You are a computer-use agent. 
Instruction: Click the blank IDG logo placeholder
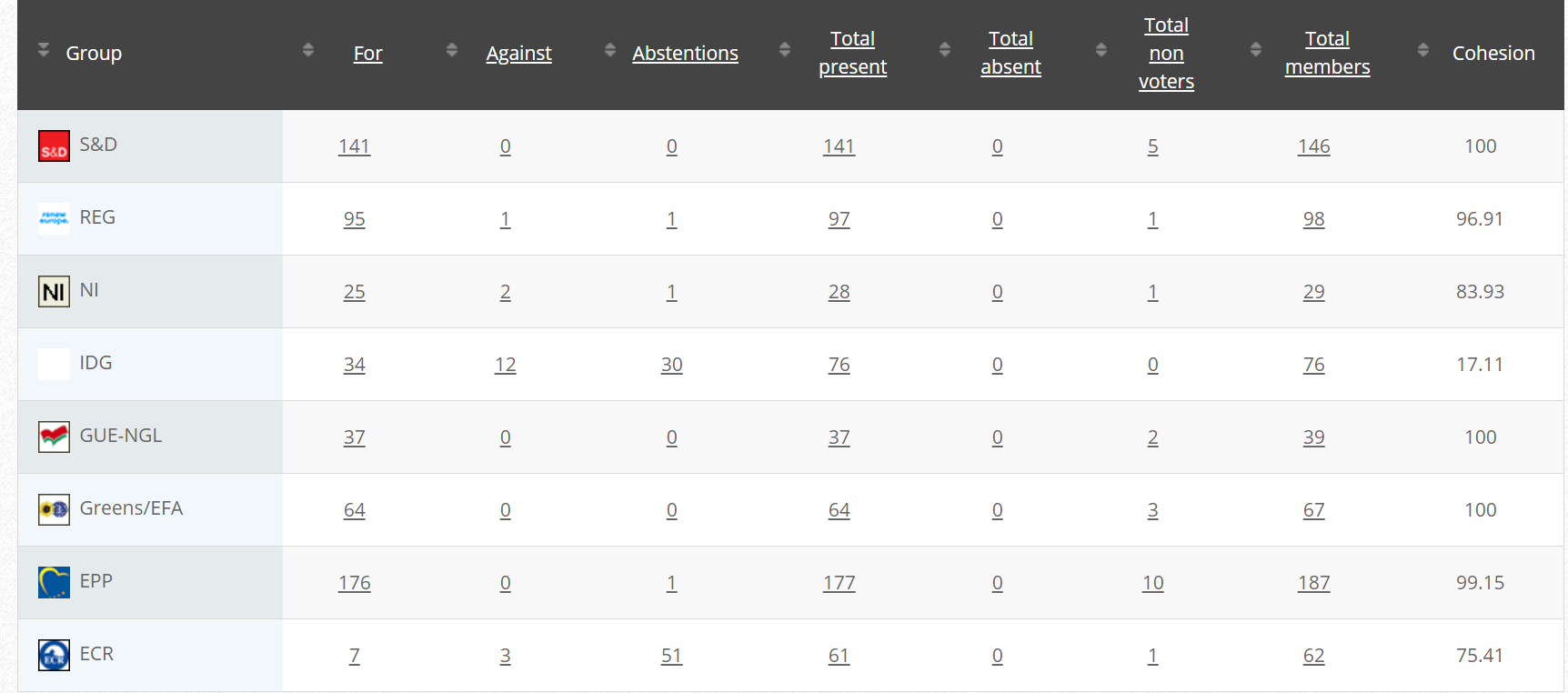54,364
